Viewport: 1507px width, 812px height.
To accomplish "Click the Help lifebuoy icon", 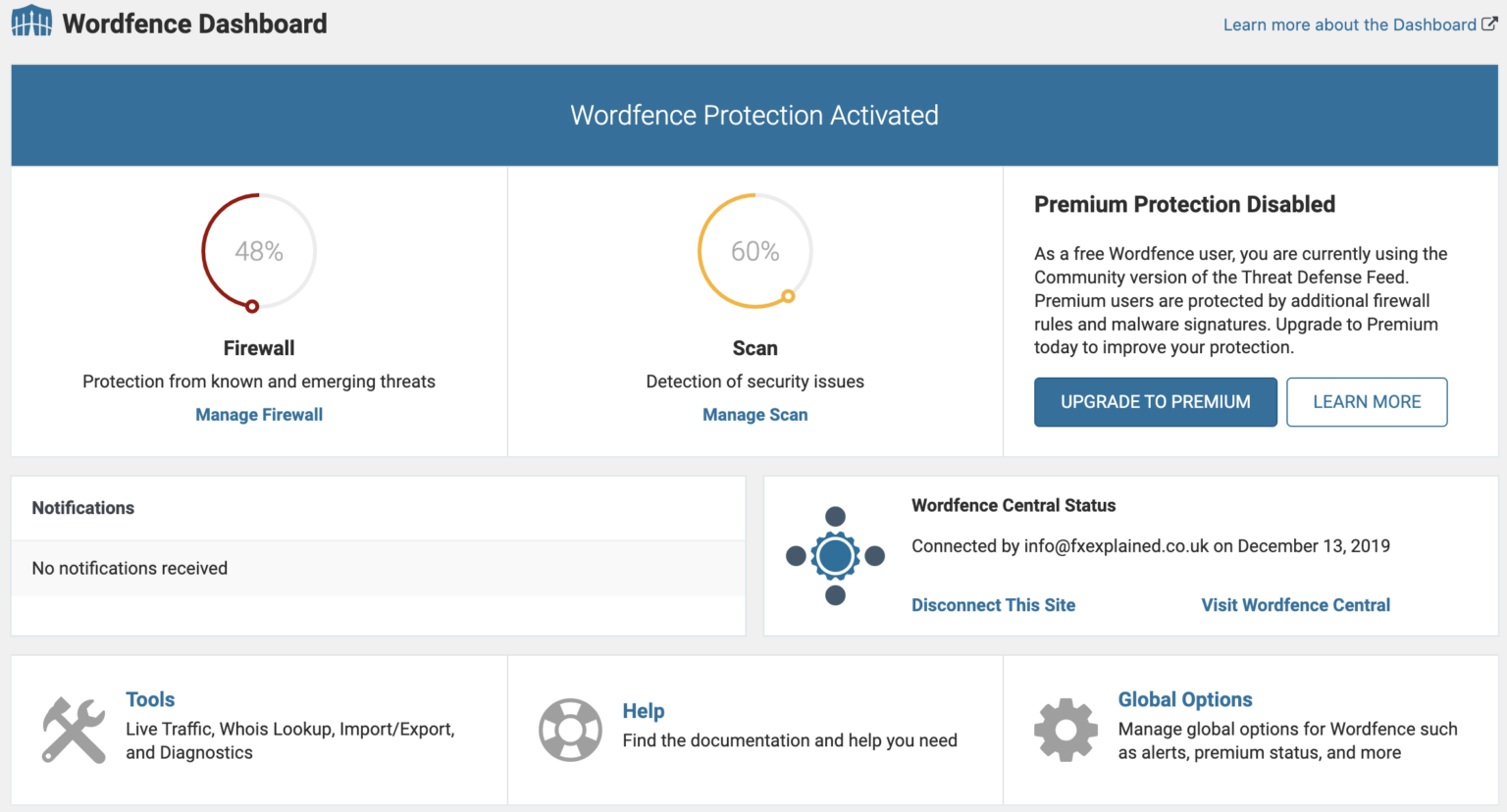I will pyautogui.click(x=572, y=730).
